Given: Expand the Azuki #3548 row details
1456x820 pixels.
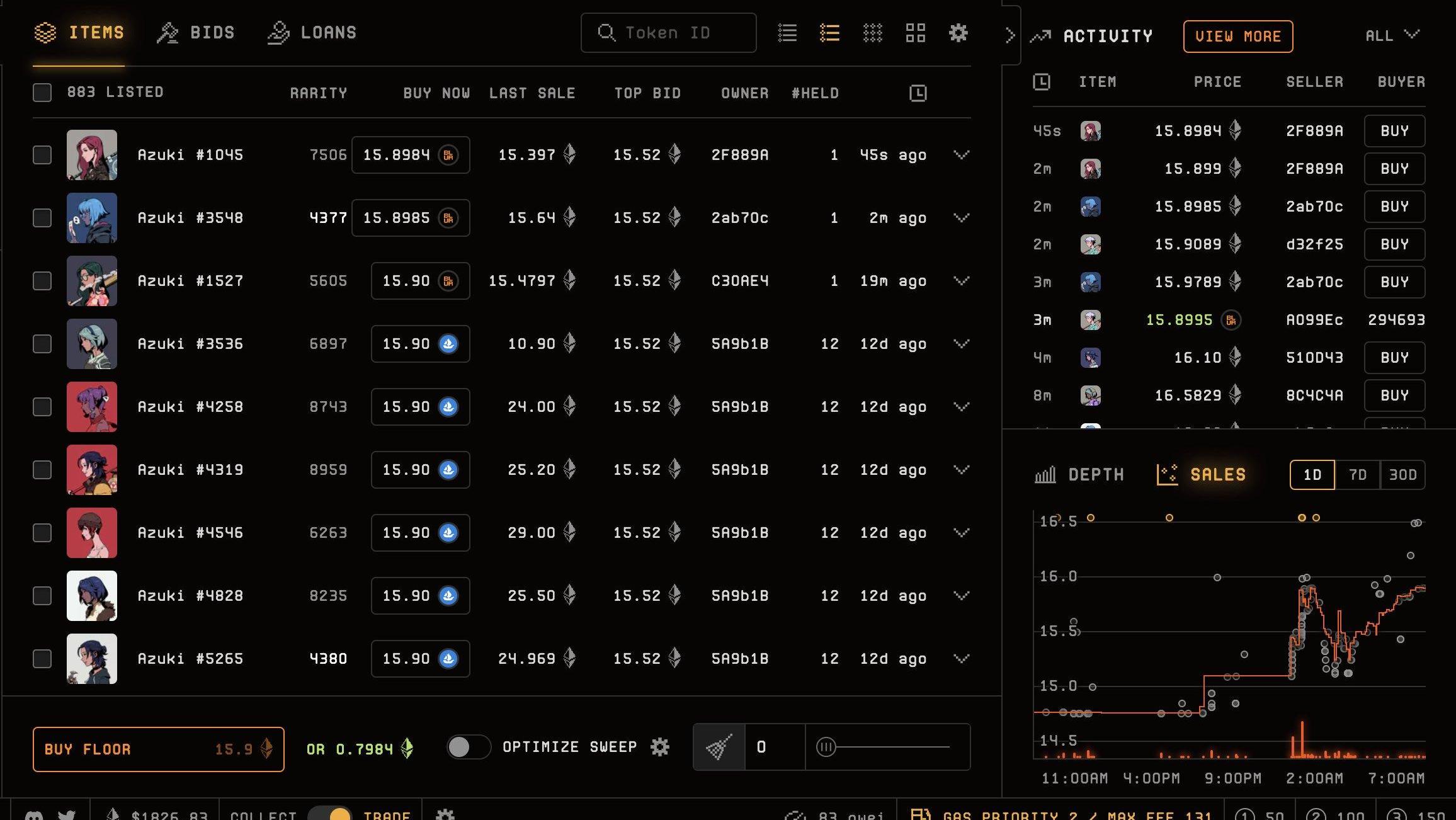Looking at the screenshot, I should click(961, 218).
